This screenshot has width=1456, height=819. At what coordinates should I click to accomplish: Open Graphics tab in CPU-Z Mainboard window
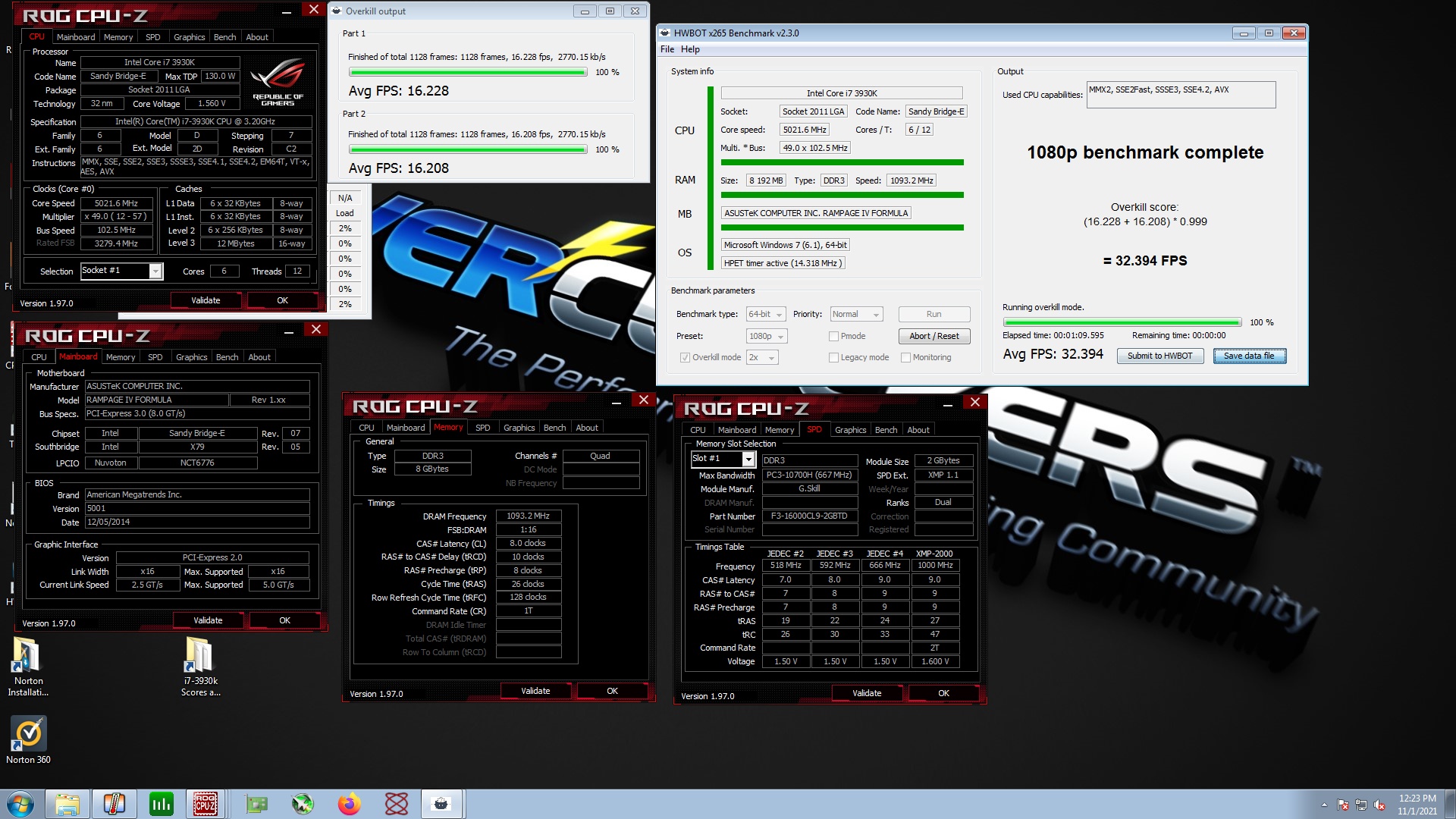191,357
